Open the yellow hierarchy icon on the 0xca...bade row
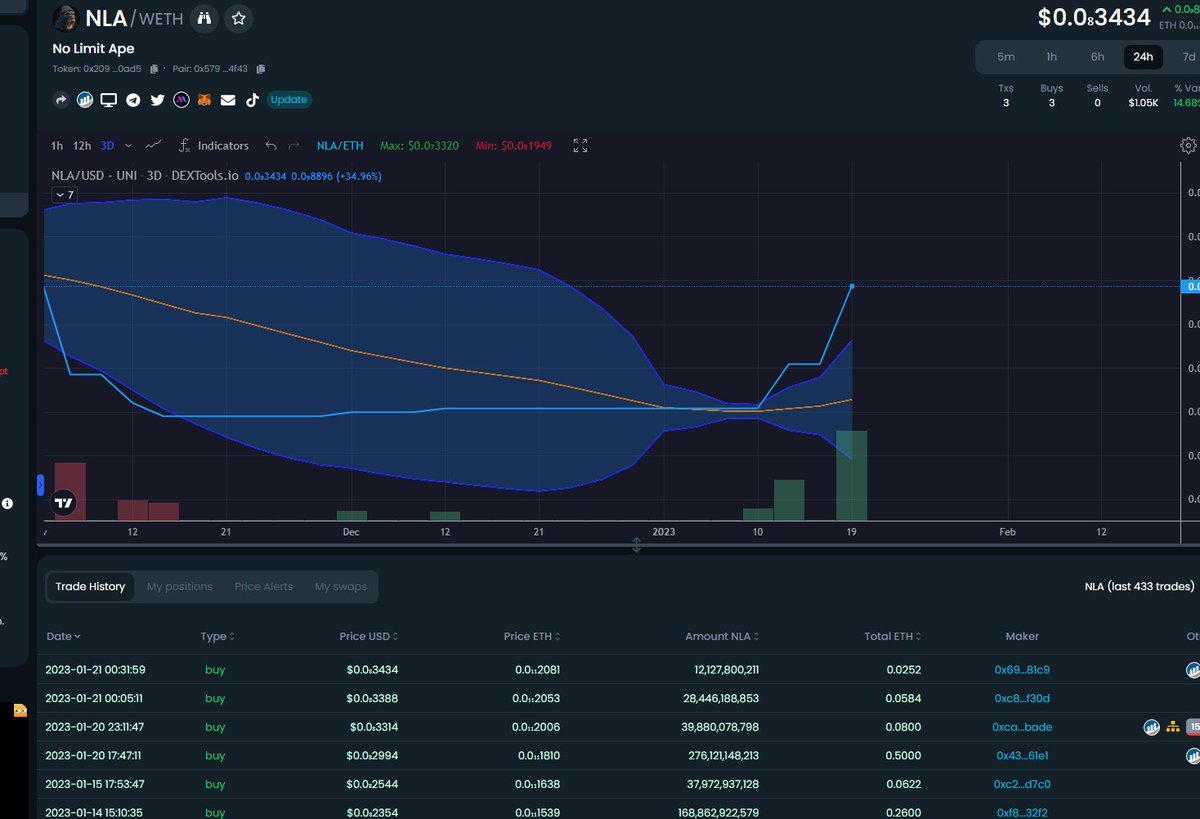 [x=1173, y=727]
